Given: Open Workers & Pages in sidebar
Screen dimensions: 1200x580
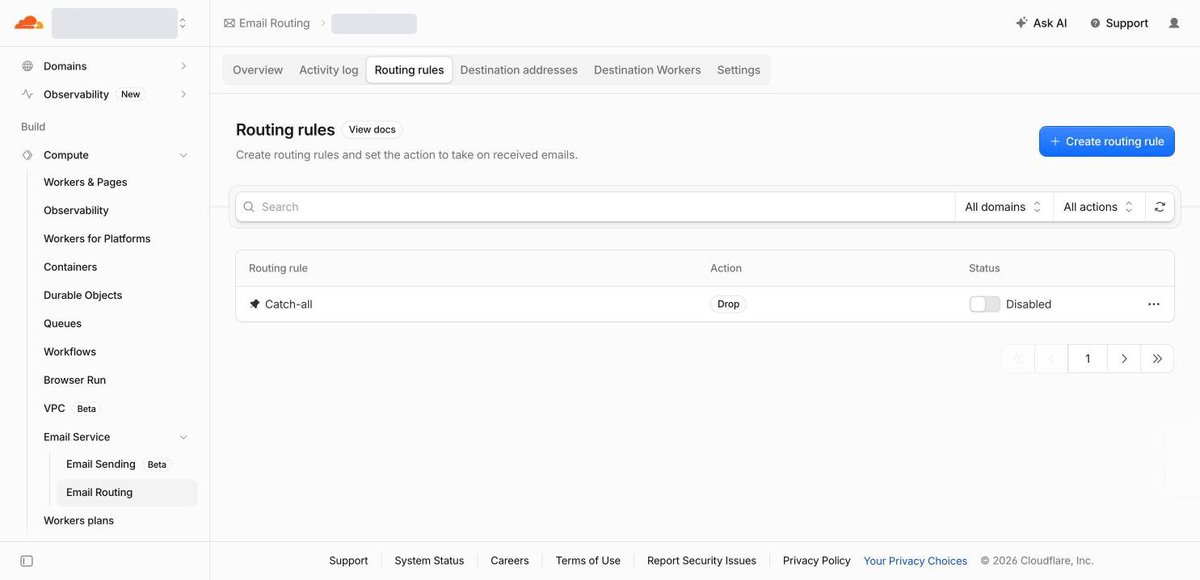Looking at the screenshot, I should 85,182.
